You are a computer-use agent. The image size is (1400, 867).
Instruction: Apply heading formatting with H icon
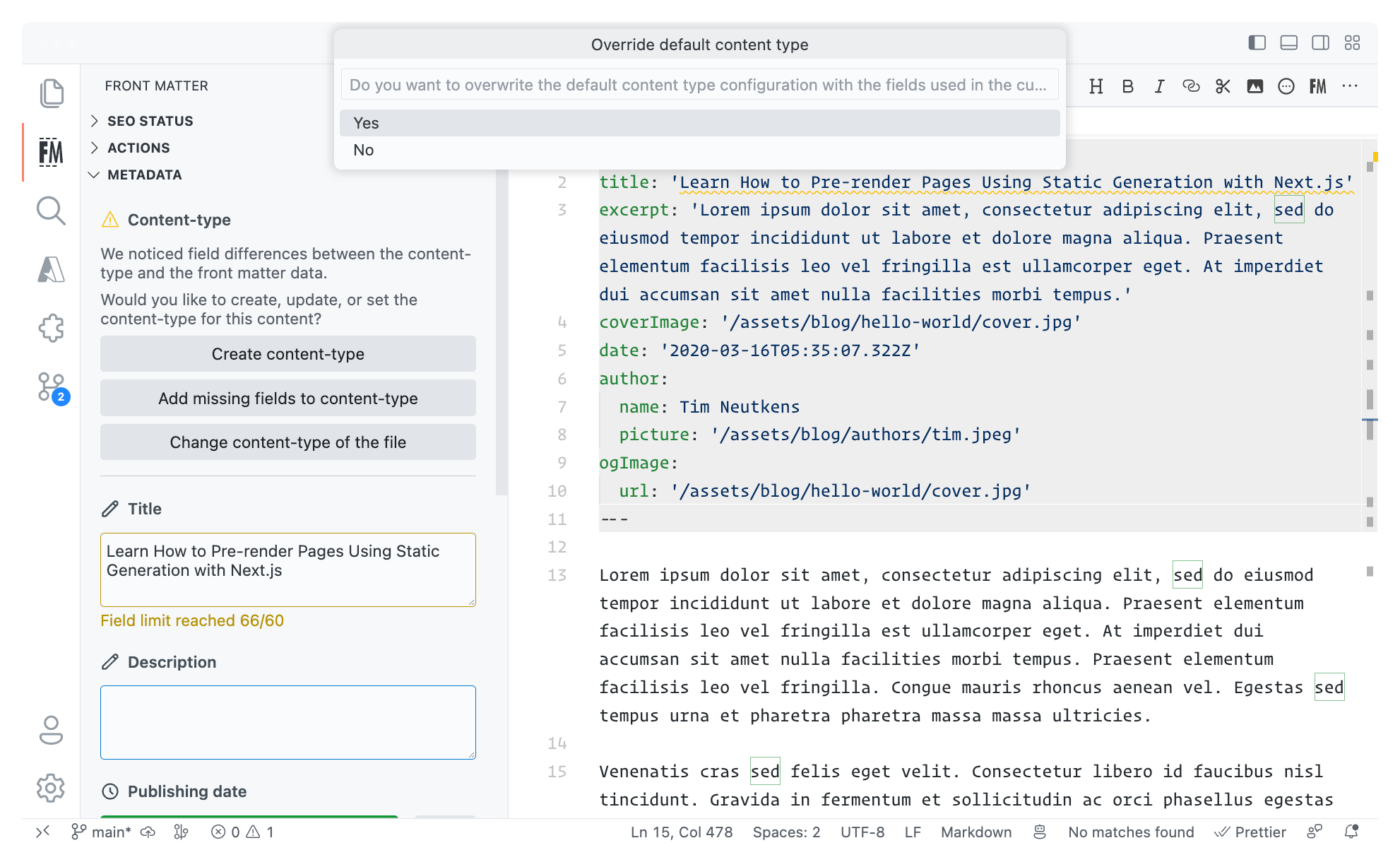[x=1096, y=86]
